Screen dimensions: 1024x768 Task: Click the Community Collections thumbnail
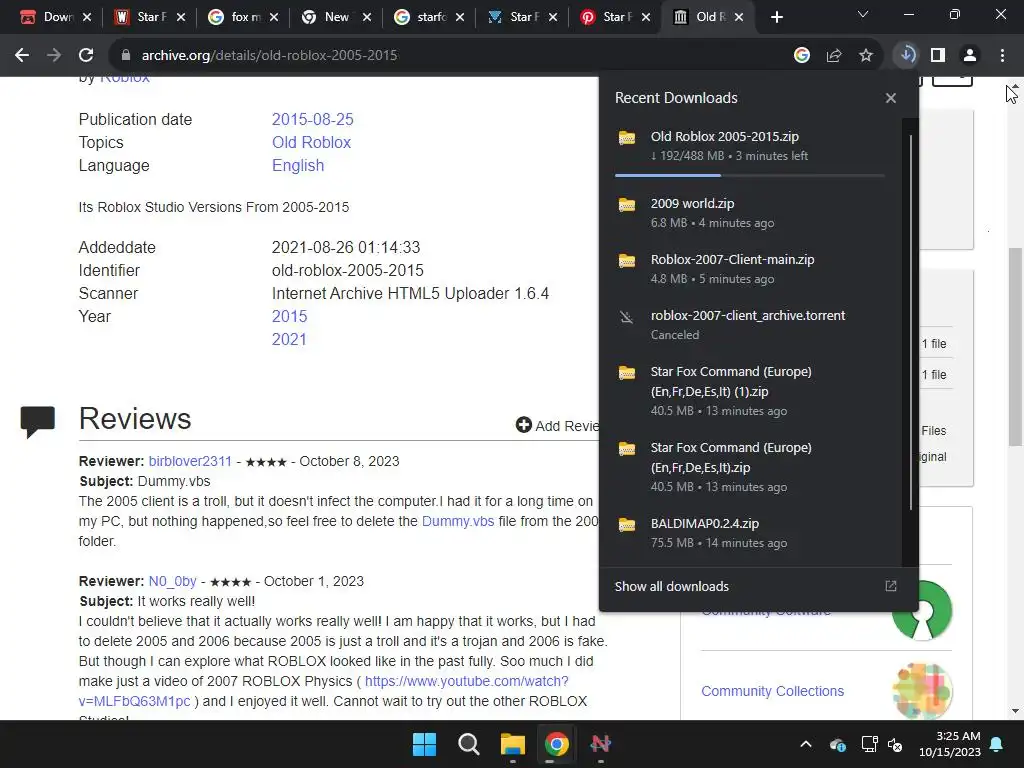click(x=922, y=690)
